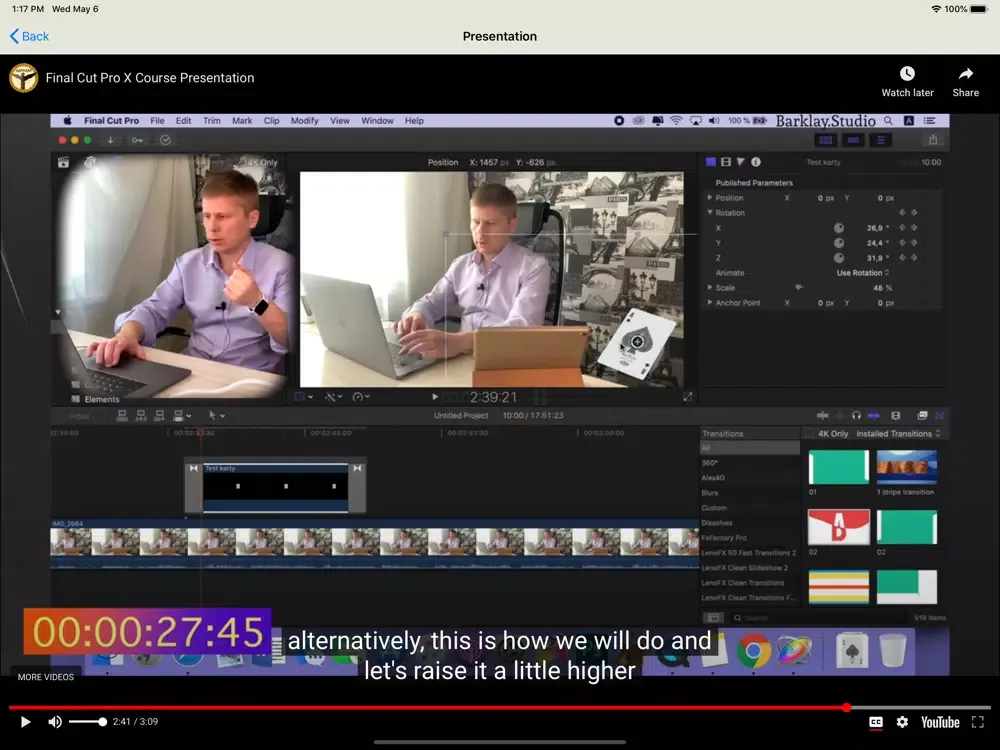Open the Trim menu

(x=212, y=121)
